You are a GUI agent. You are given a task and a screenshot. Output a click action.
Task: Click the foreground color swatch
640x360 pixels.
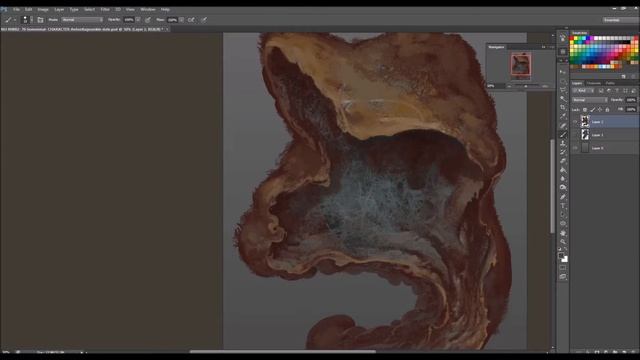coord(562,256)
